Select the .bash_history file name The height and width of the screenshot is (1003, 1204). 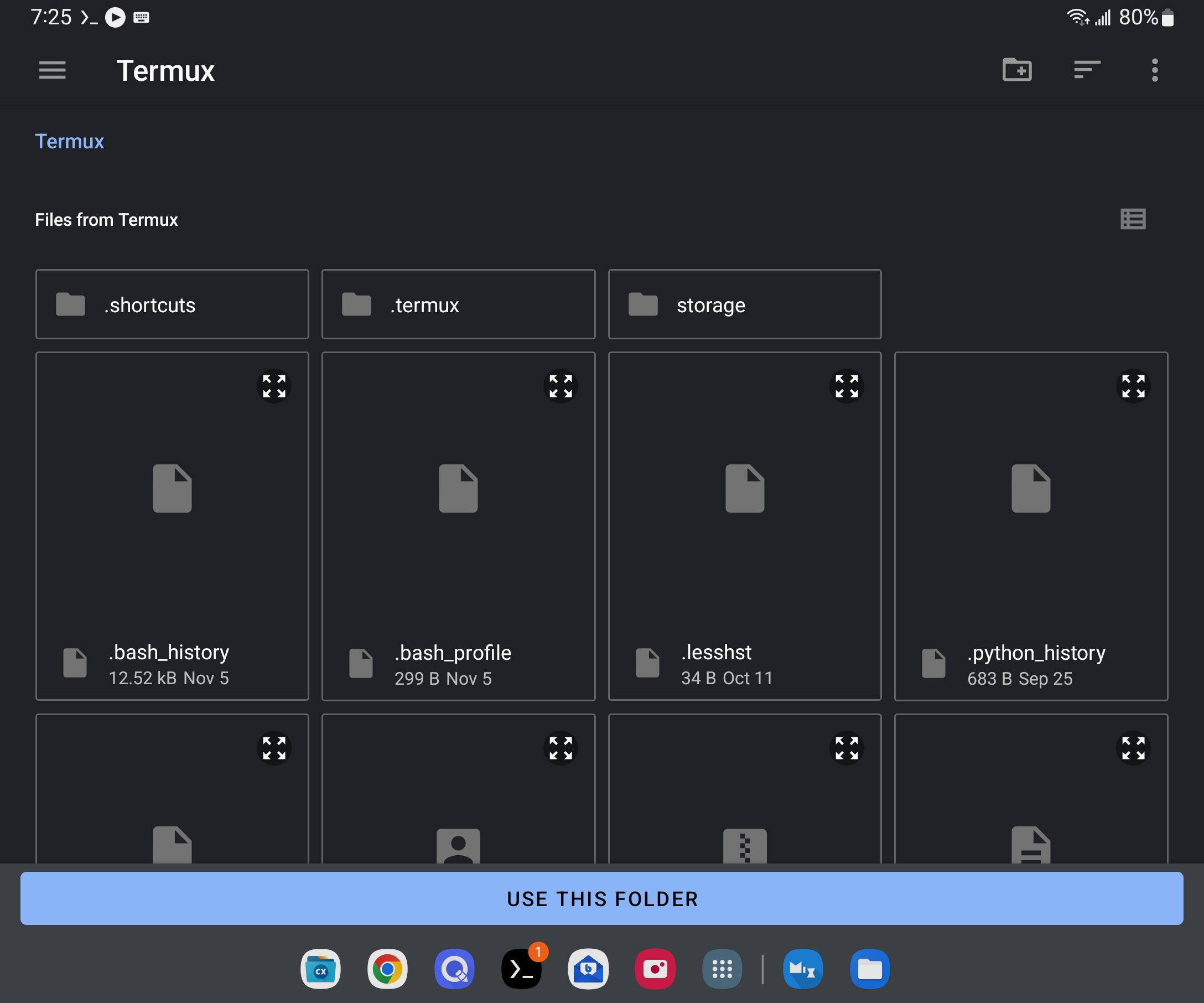click(x=169, y=653)
